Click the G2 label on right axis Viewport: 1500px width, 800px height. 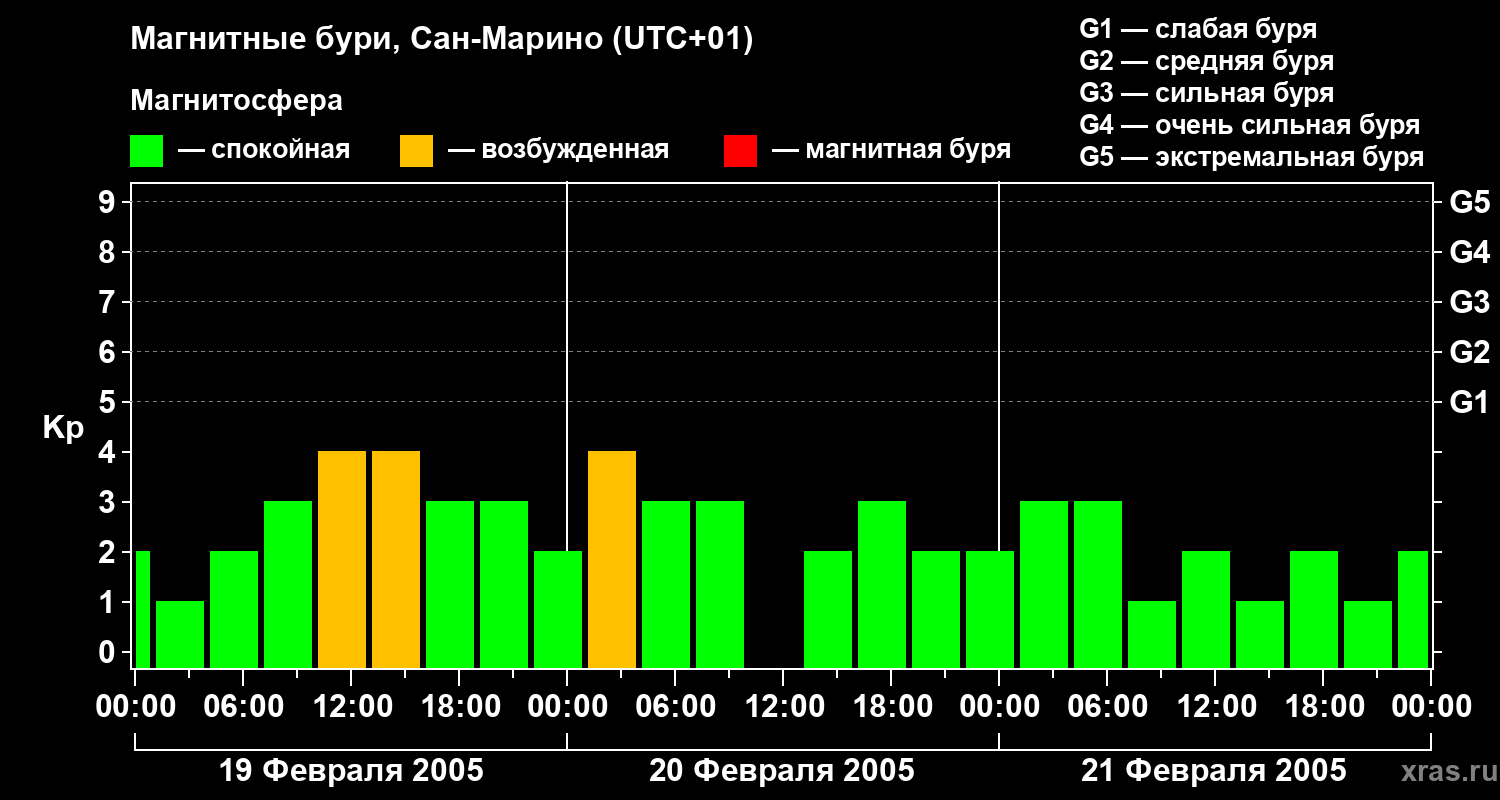1469,352
